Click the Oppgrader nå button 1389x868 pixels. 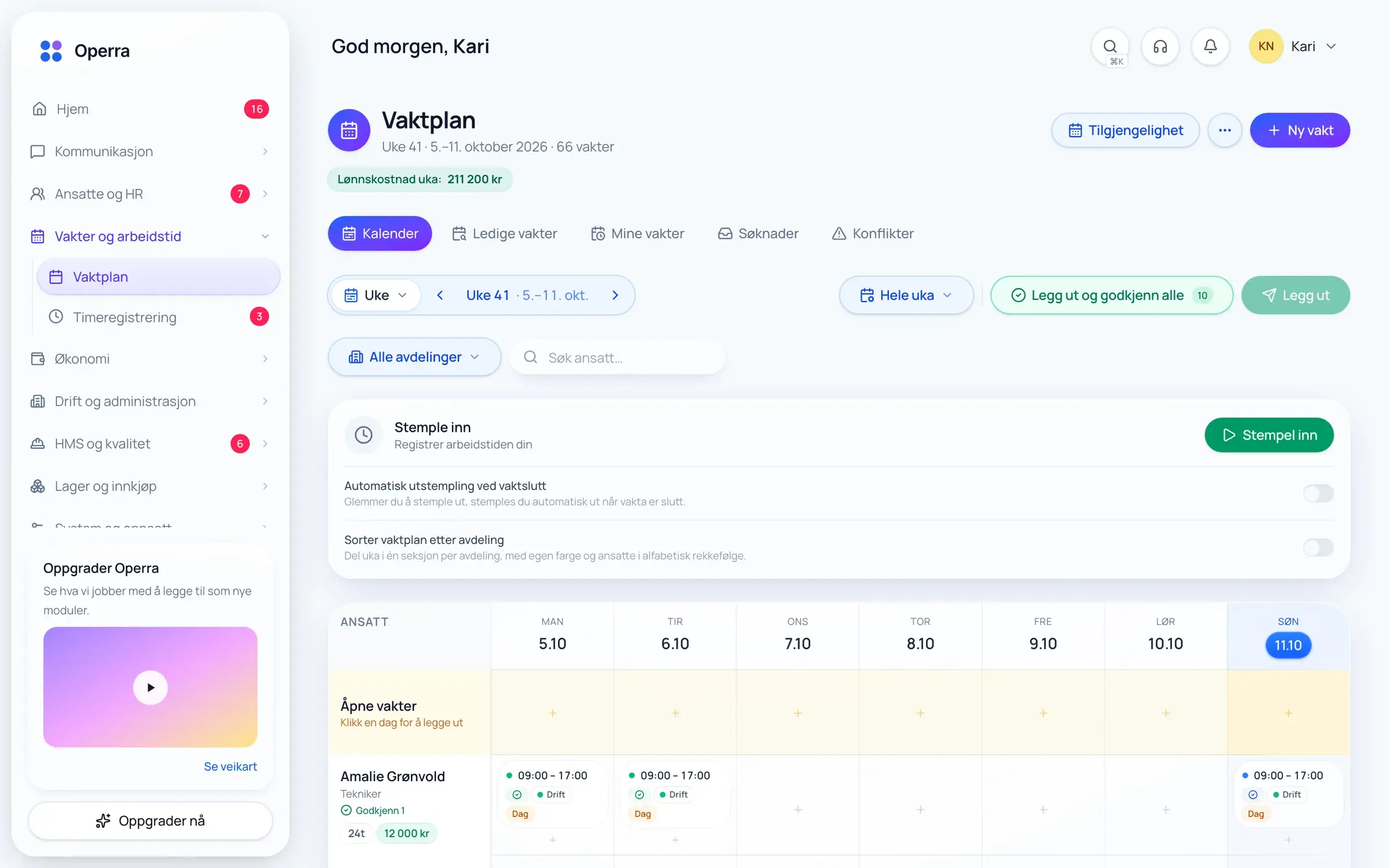(x=150, y=821)
